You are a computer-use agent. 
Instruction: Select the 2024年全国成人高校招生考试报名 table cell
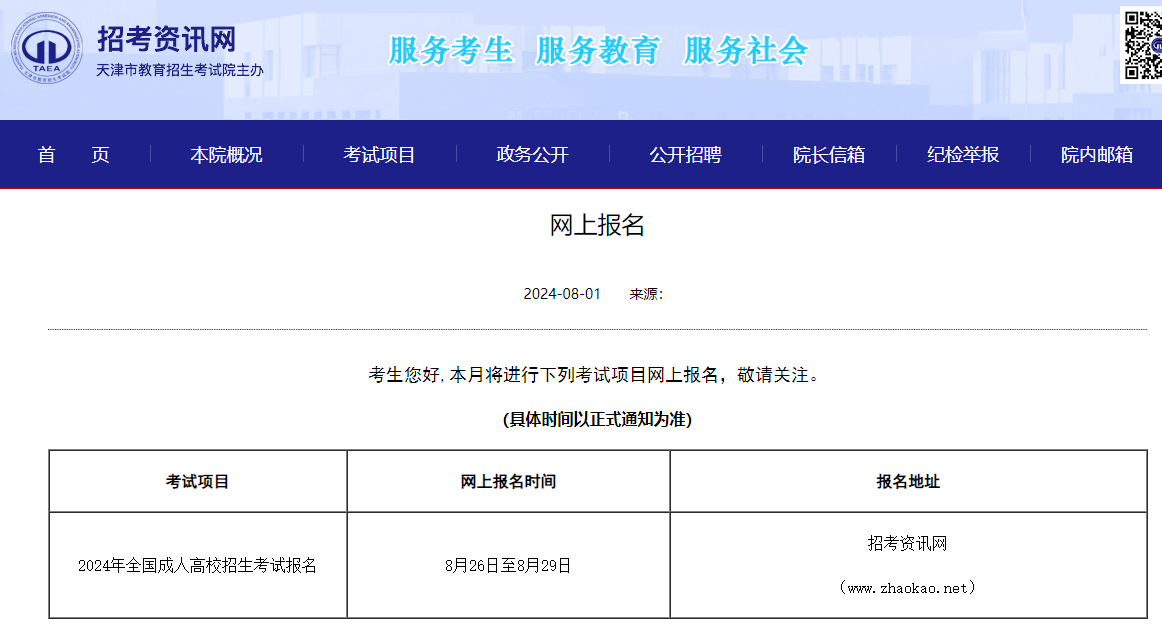click(197, 566)
